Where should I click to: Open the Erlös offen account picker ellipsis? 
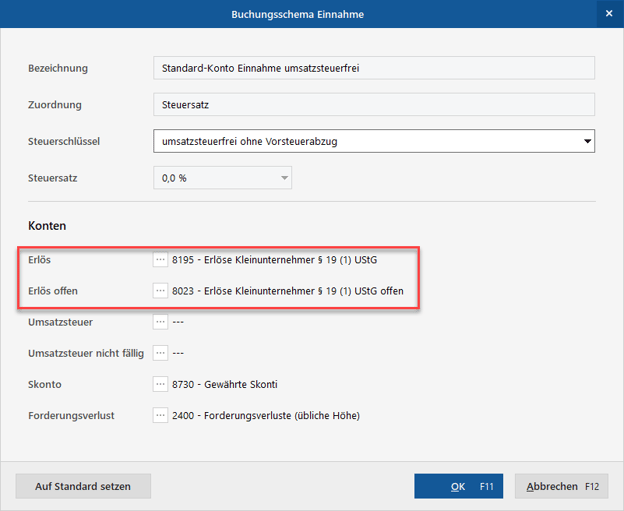160,291
